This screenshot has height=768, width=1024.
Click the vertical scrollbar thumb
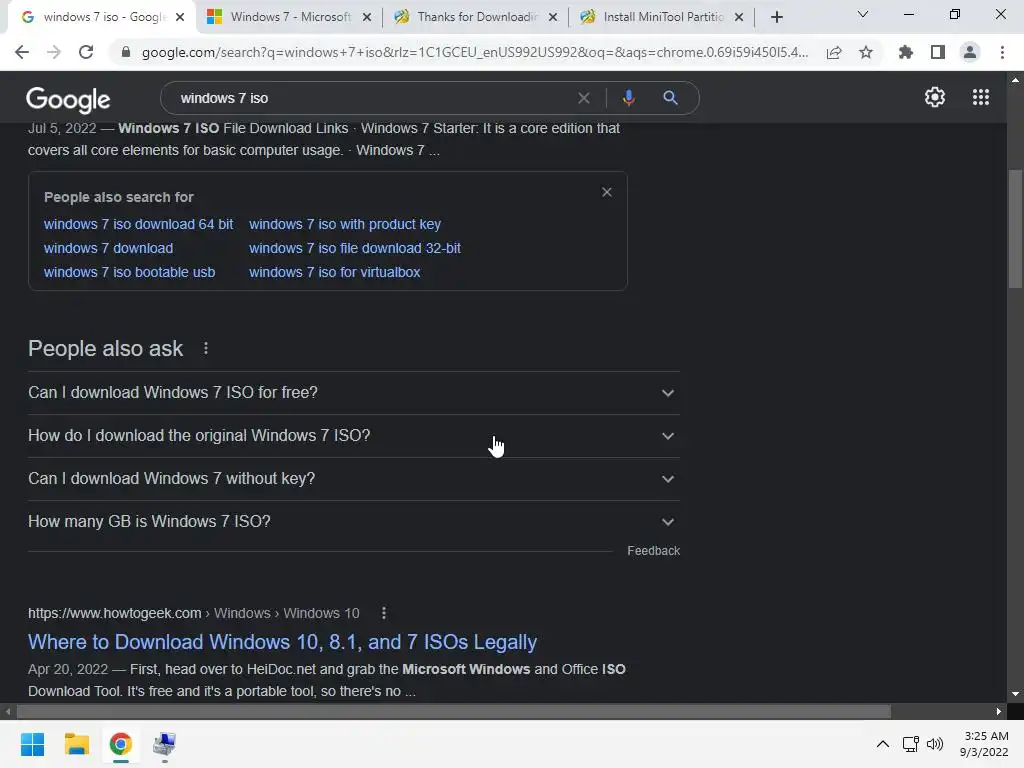coord(1015,229)
